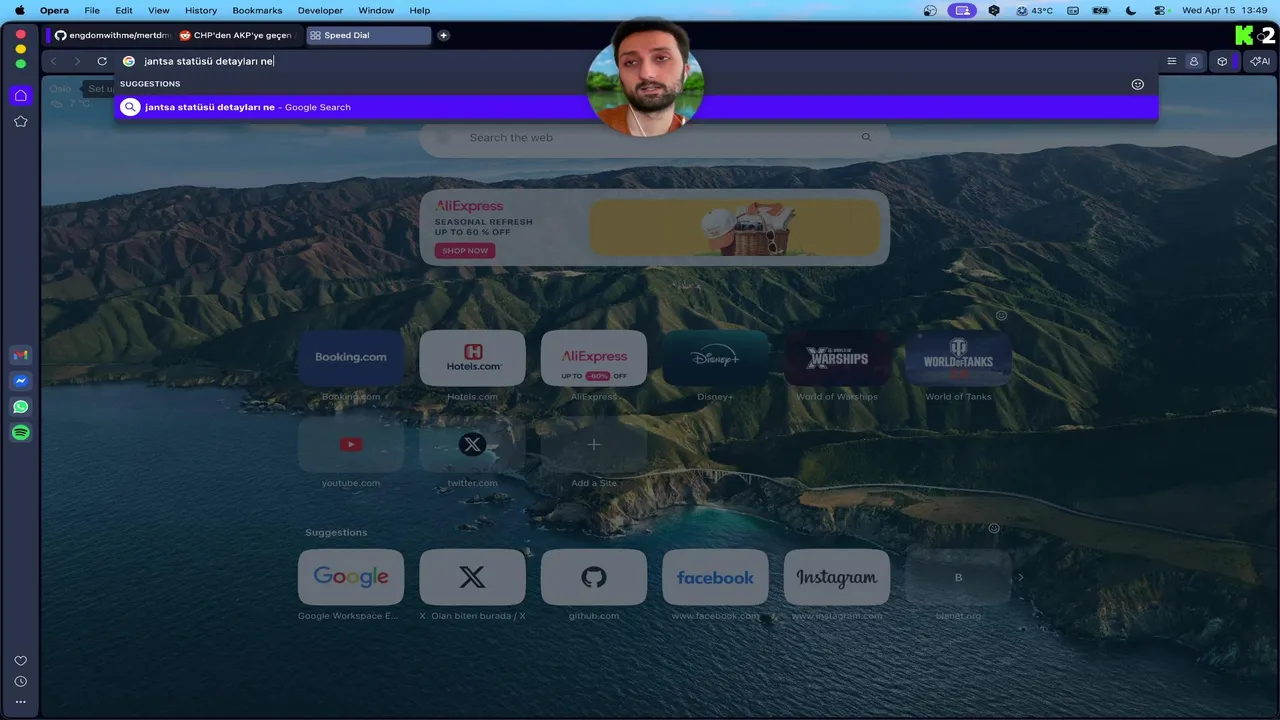
Task: Open a new tab with plus button
Action: (x=443, y=35)
